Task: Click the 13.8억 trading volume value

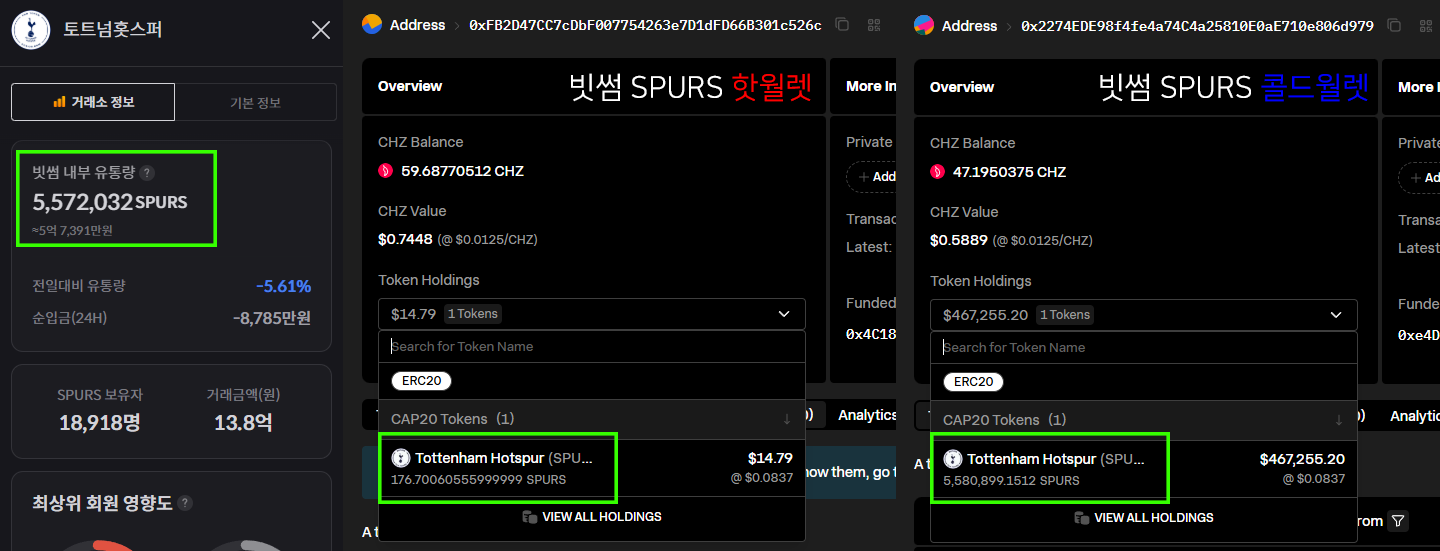Action: coord(243,423)
